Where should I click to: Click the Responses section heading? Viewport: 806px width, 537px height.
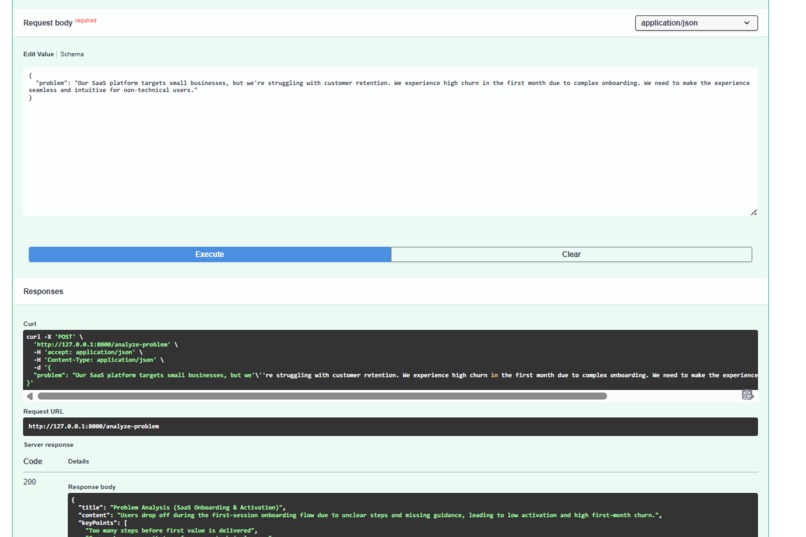43,291
